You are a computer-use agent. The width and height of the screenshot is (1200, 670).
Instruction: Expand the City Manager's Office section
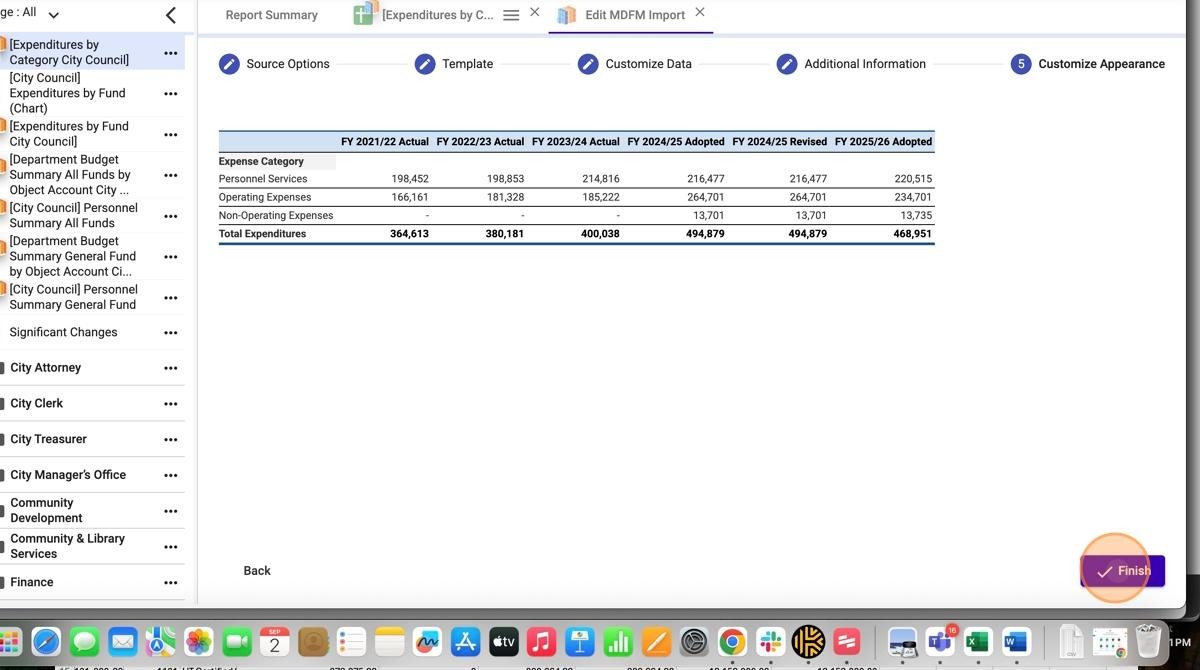tap(68, 475)
